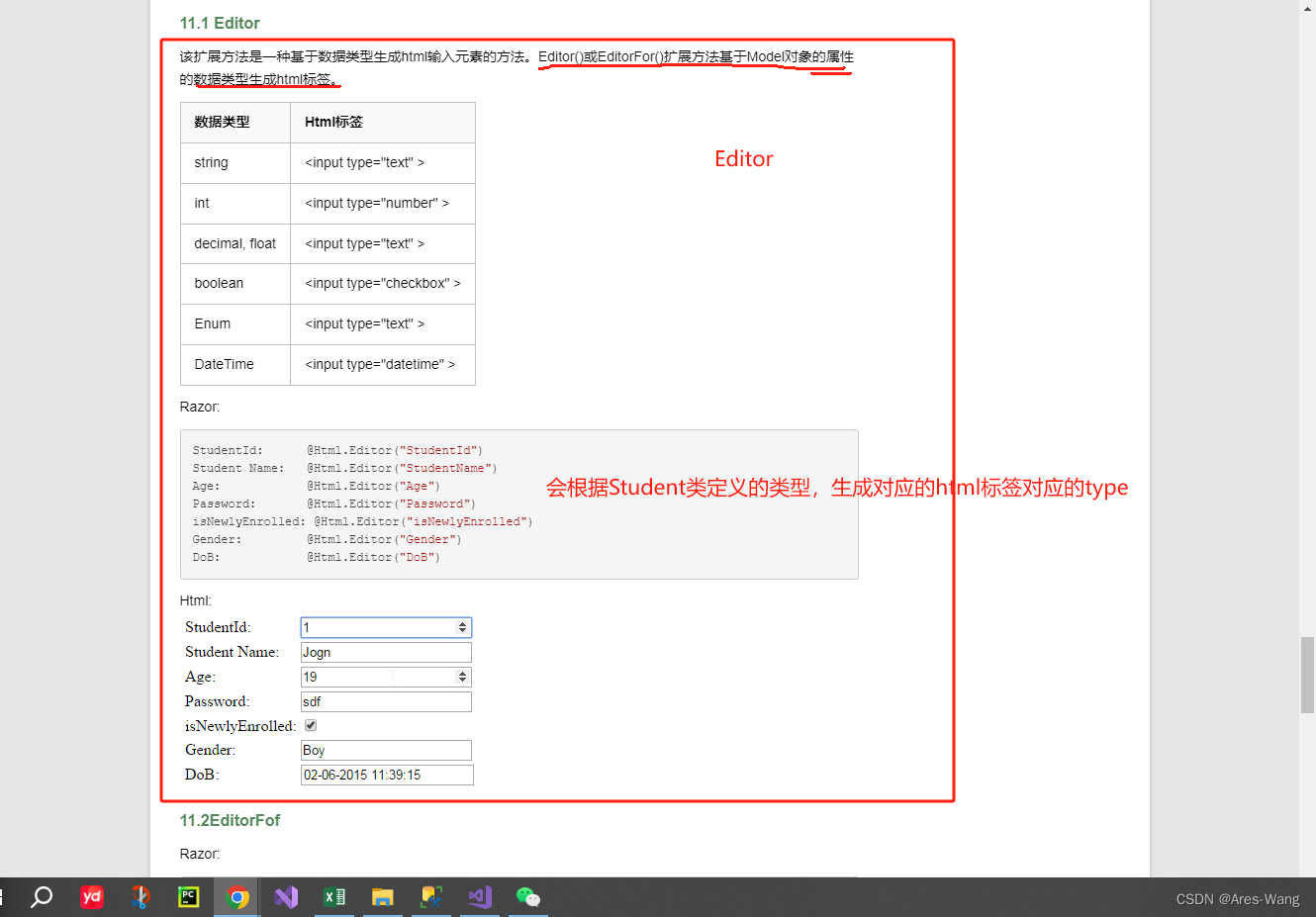Viewport: 1316px width, 917px height.
Task: Click the Age number spinner arrows
Action: 462,677
